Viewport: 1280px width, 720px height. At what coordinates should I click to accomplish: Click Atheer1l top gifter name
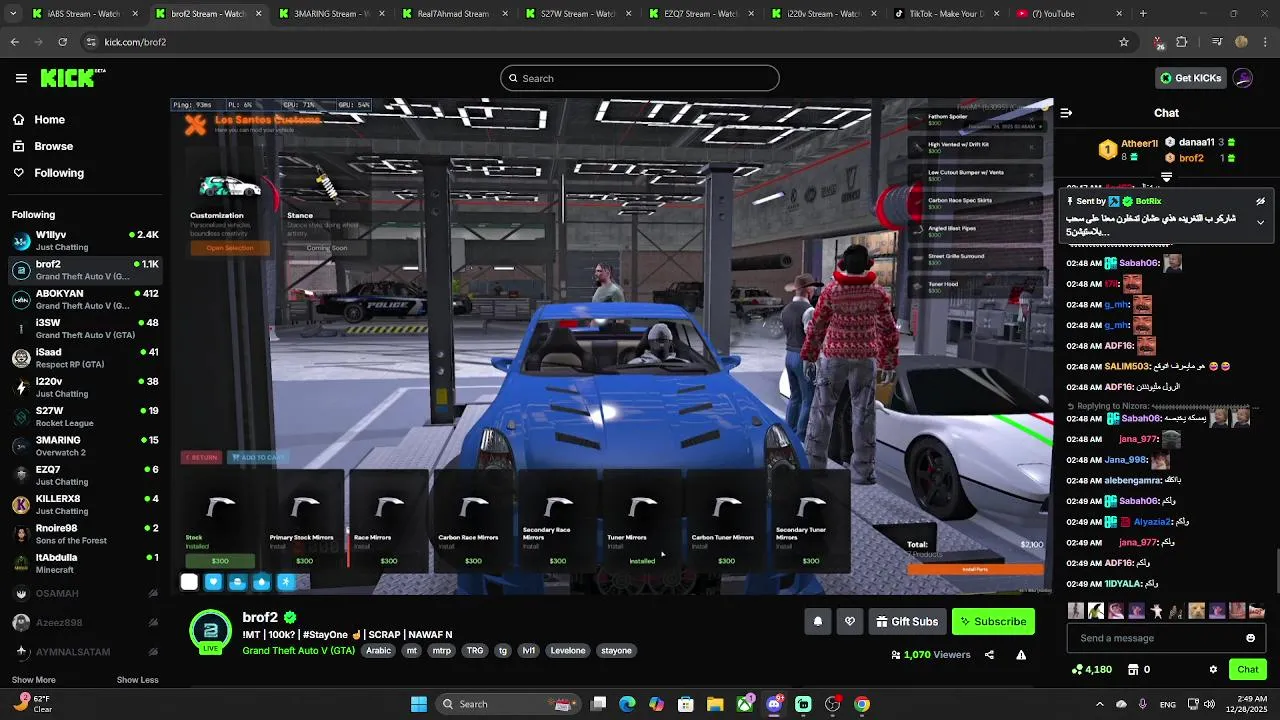coord(1139,144)
